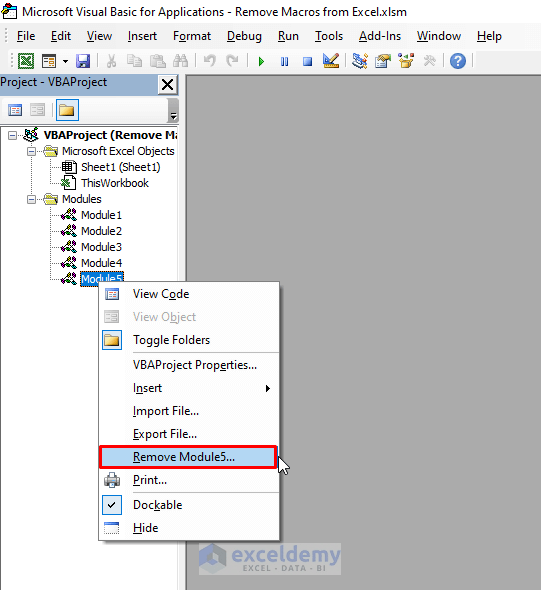Select Module2 in project tree
Screen dimensions: 541x590
(102, 231)
